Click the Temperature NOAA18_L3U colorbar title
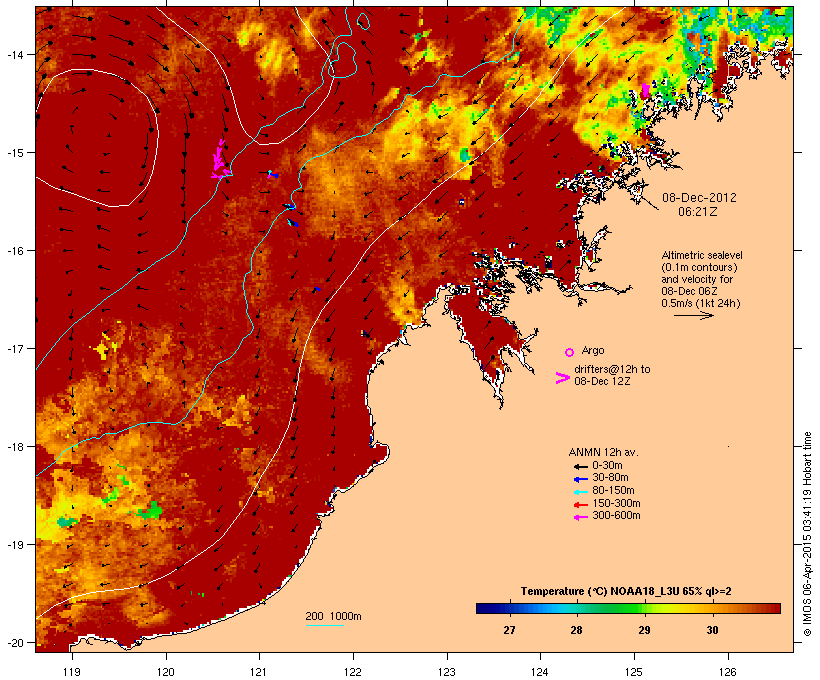The width and height of the screenshot is (820, 680). coord(626,591)
